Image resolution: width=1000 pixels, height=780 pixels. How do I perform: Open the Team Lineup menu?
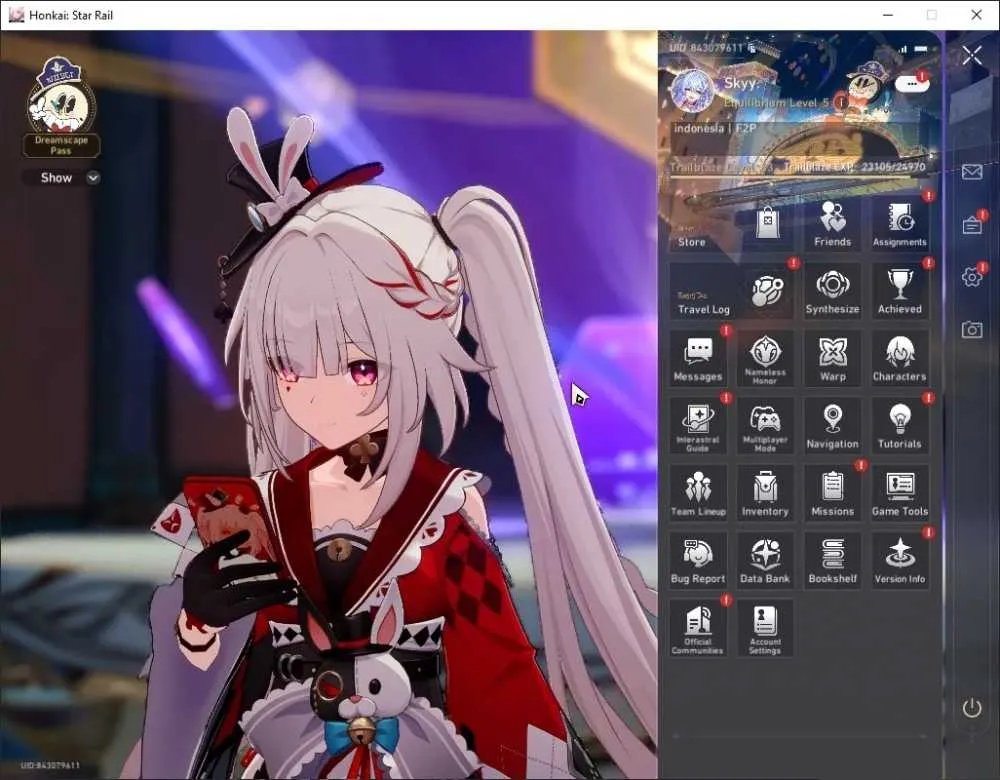[698, 494]
